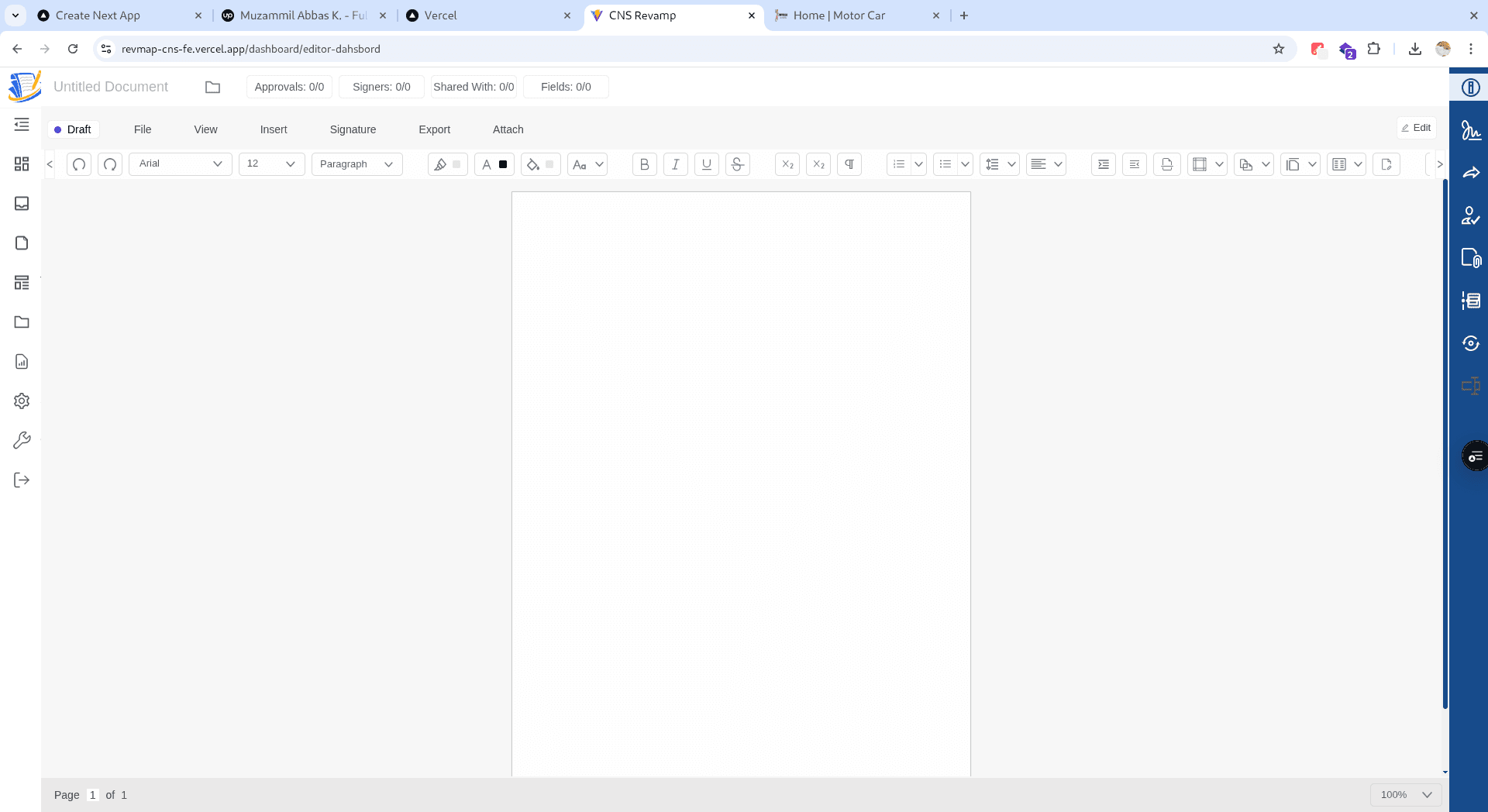Select the fill bucket background tool
The image size is (1488, 812).
pos(533,164)
